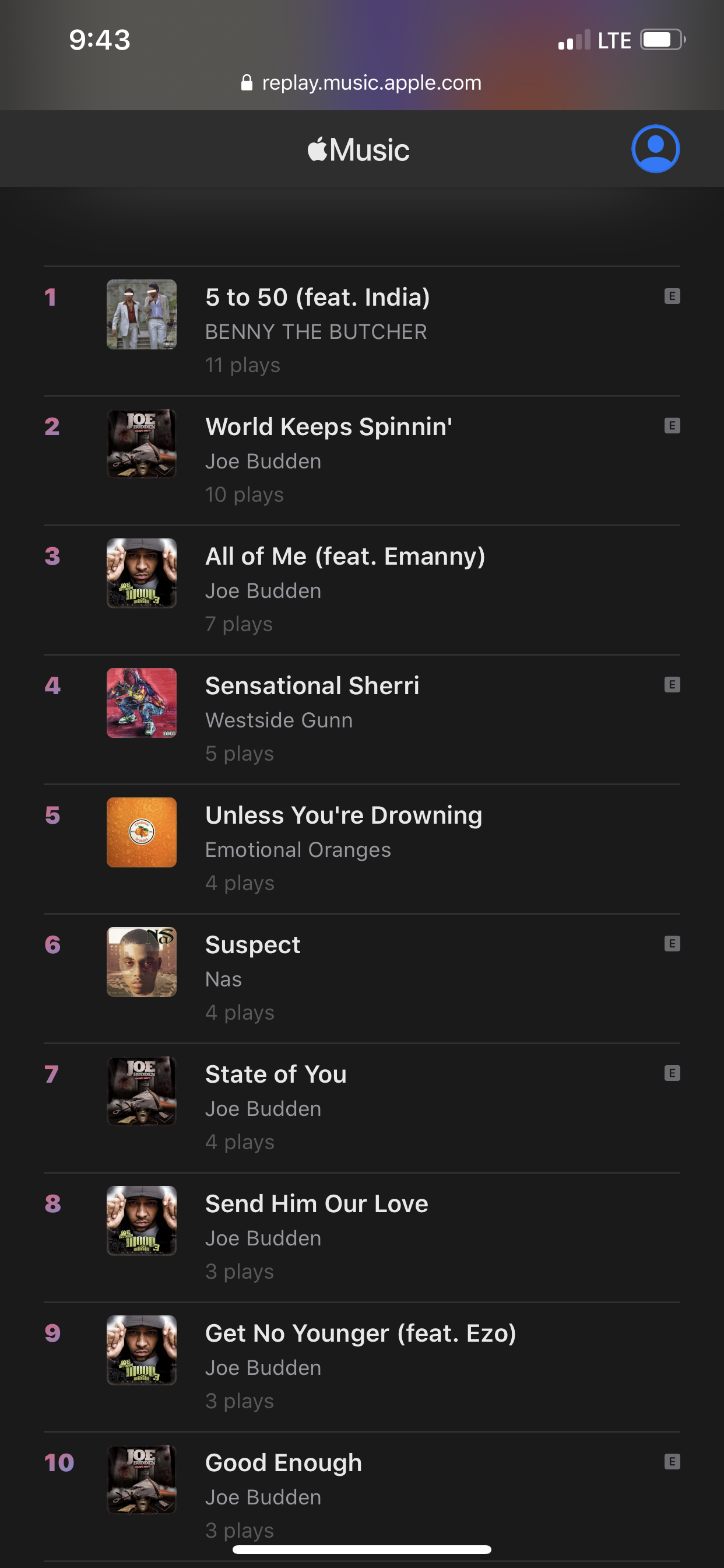
Task: Tap the explicit badge on Sensational Sherri
Action: coord(672,685)
